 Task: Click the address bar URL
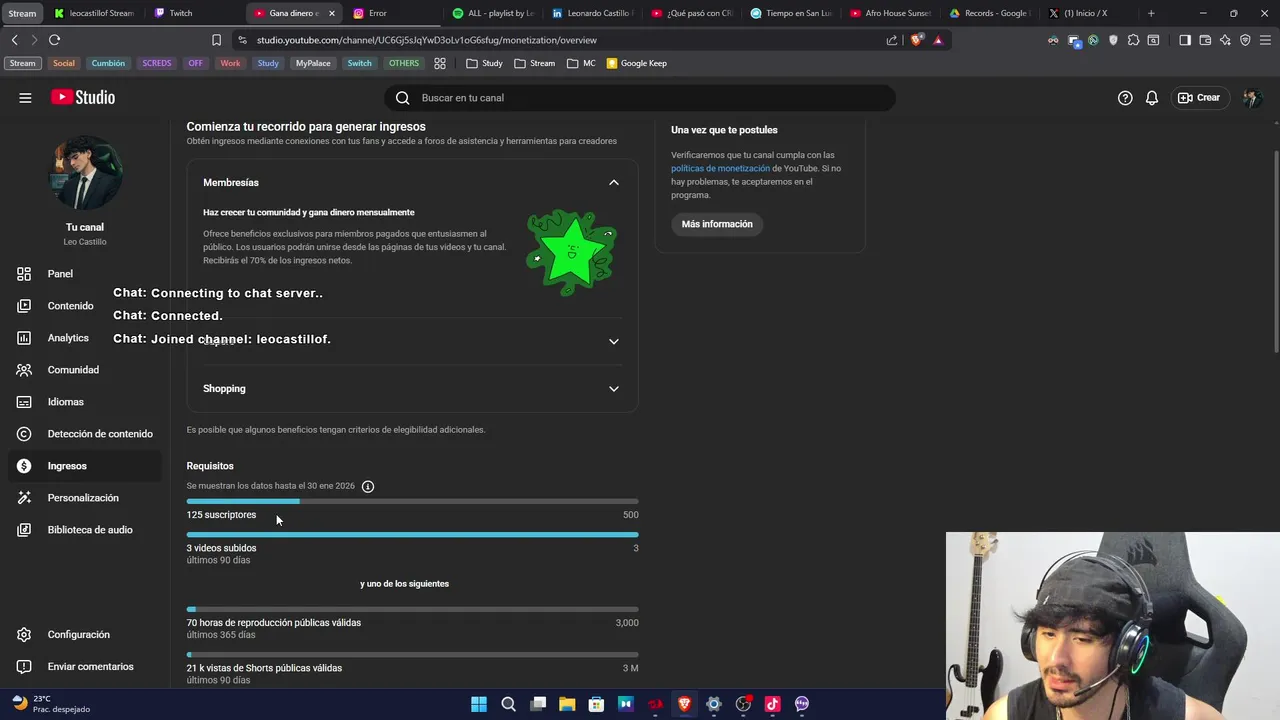pyautogui.click(x=427, y=40)
